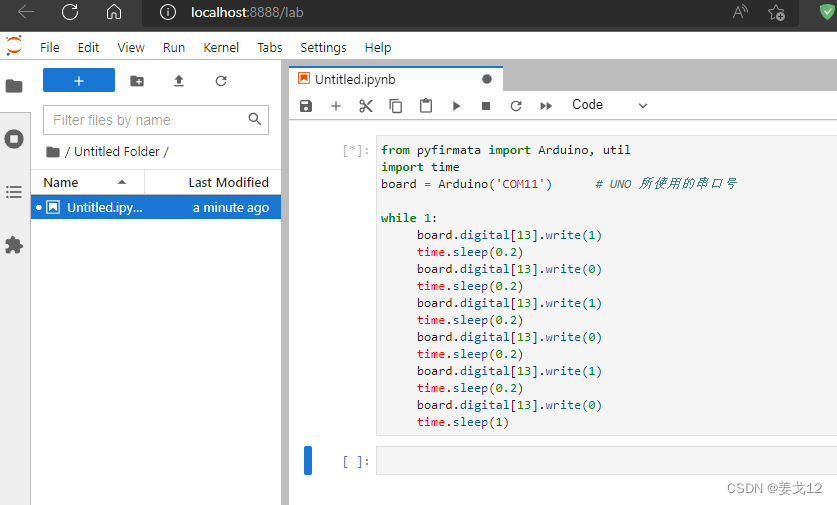Image resolution: width=837 pixels, height=505 pixels.
Task: Open the Settings menu
Action: (323, 48)
